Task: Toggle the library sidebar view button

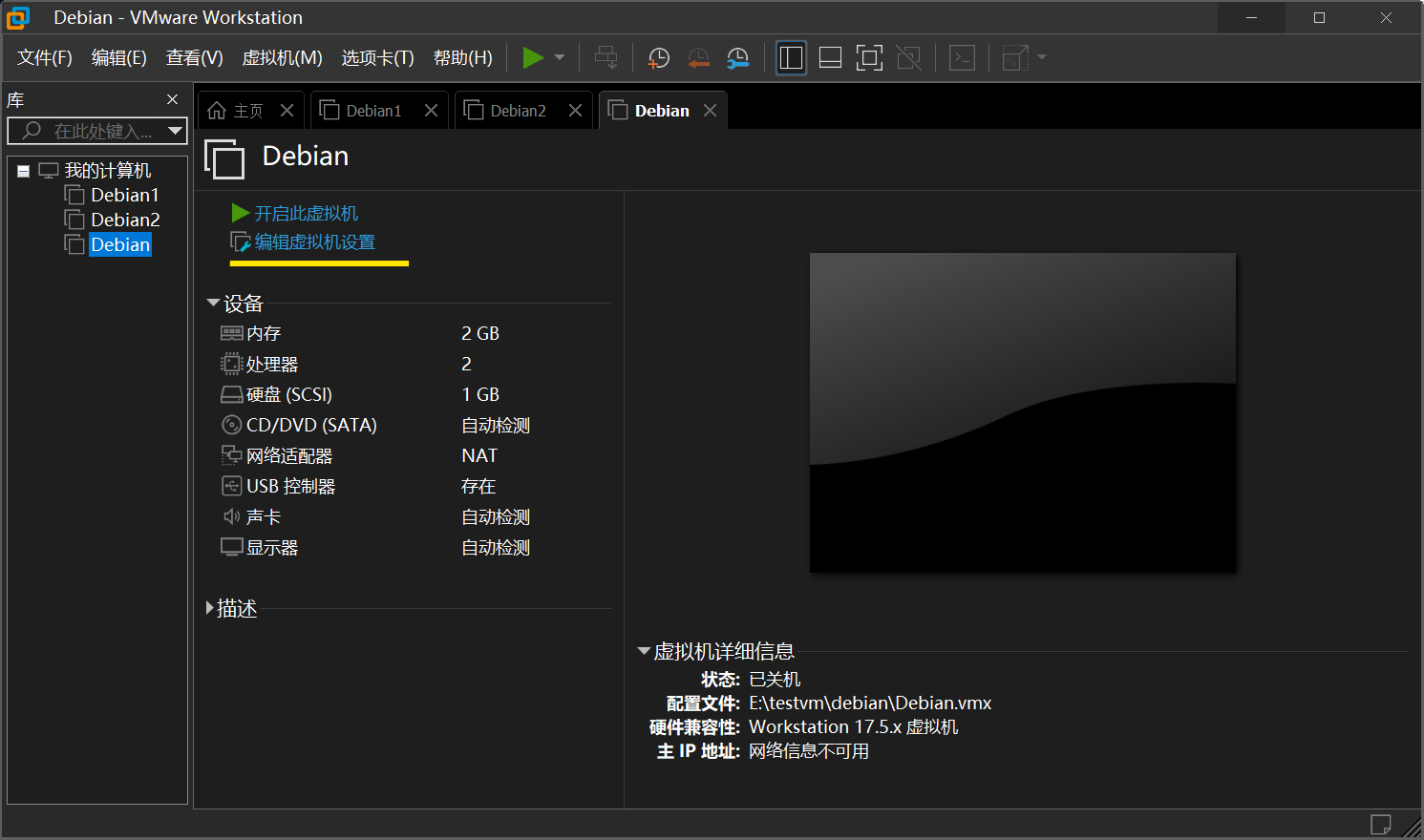Action: (791, 58)
